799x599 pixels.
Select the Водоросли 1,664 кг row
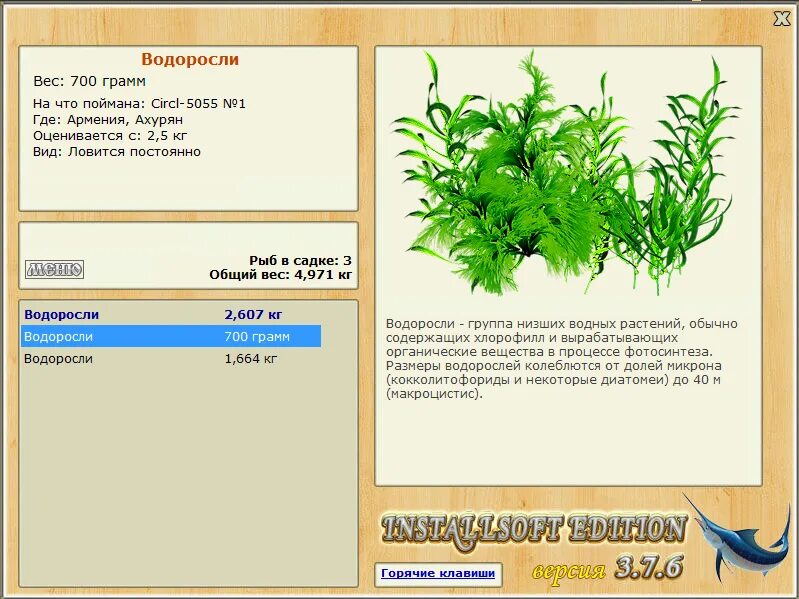[171, 359]
